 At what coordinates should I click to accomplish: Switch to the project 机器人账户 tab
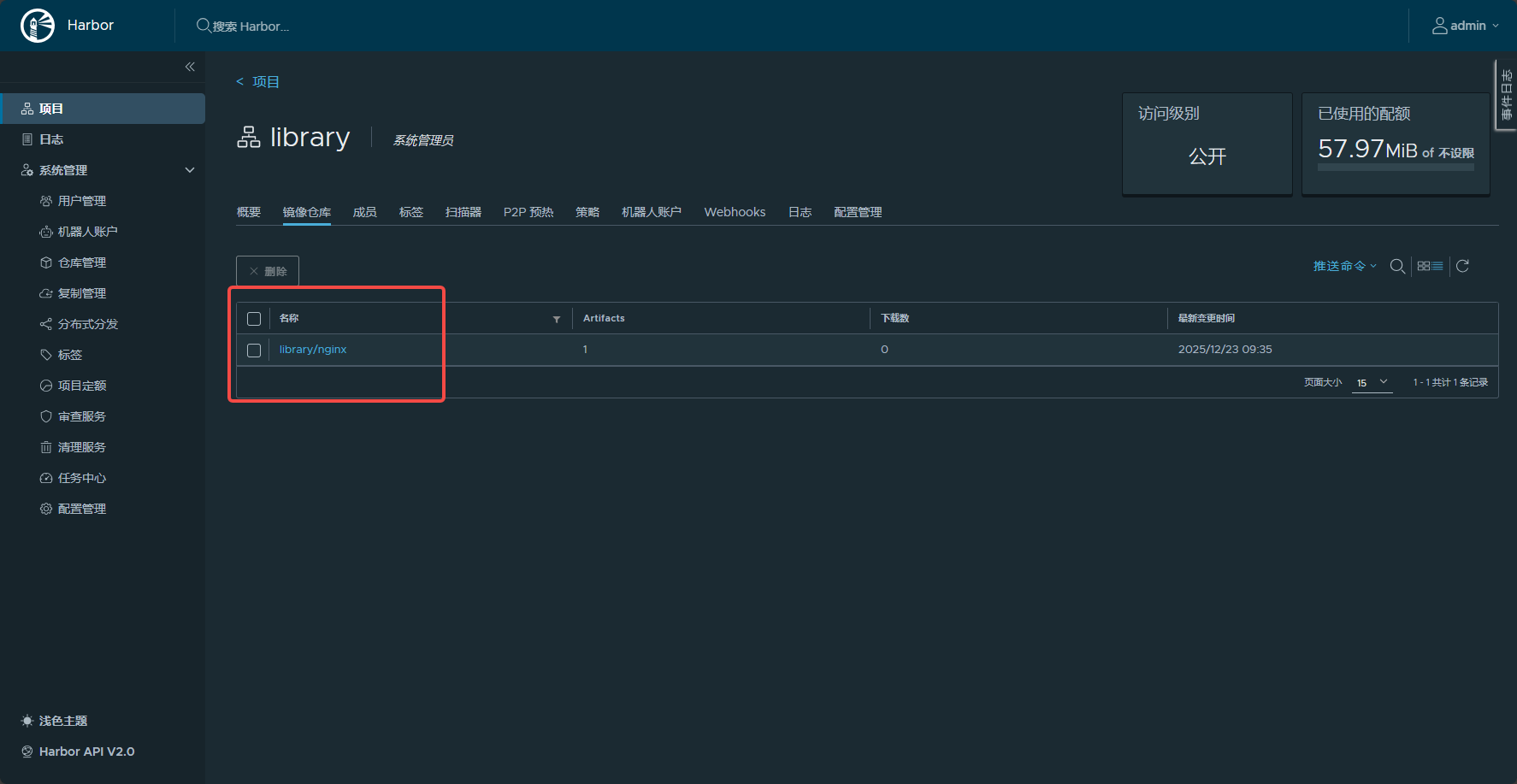(652, 212)
